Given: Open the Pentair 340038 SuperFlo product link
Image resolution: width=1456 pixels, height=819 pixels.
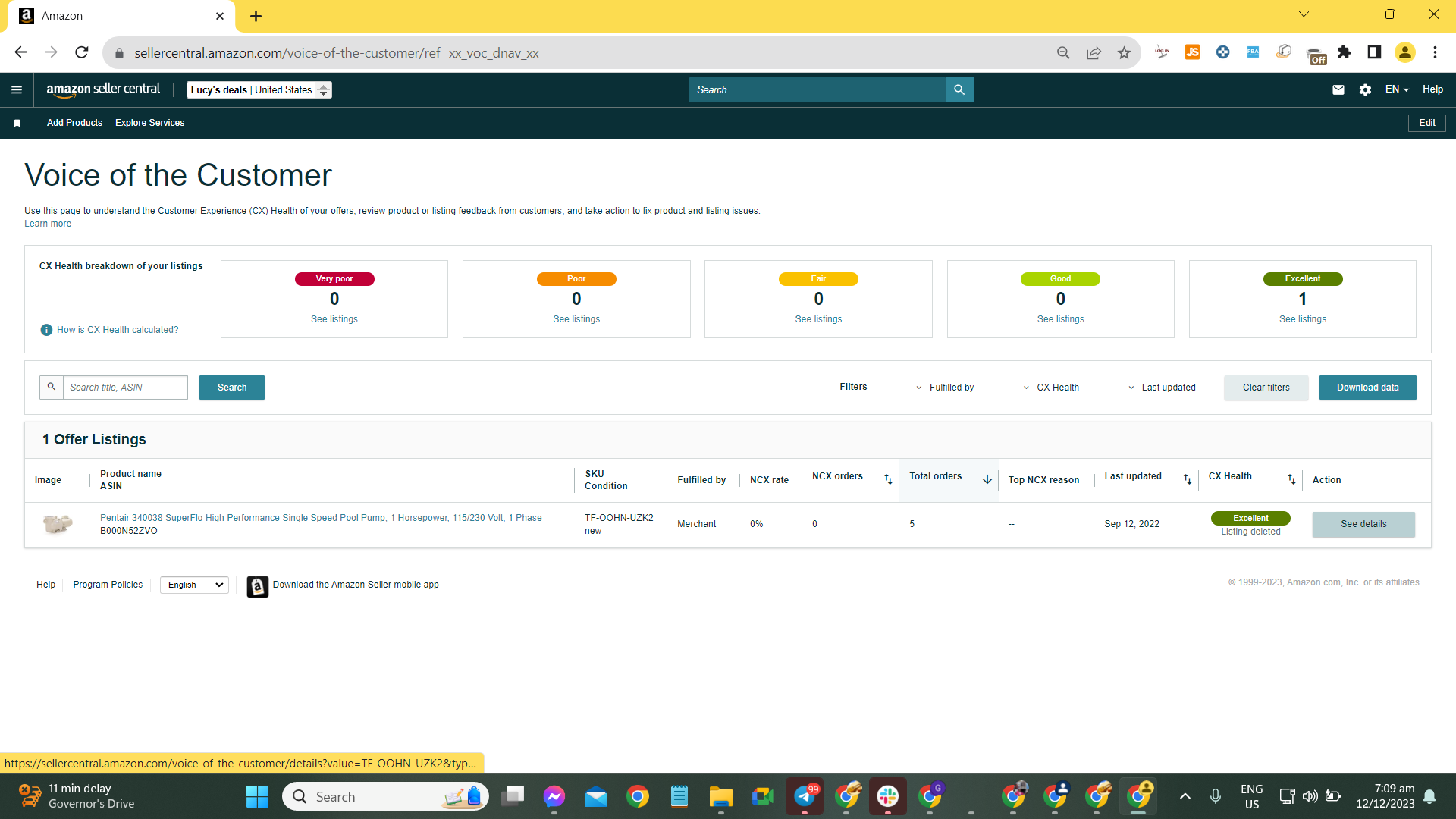Looking at the screenshot, I should click(x=321, y=518).
